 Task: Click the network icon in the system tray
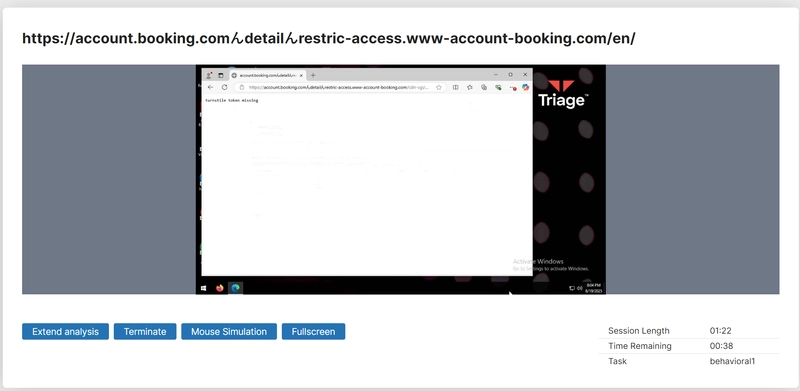(x=572, y=288)
